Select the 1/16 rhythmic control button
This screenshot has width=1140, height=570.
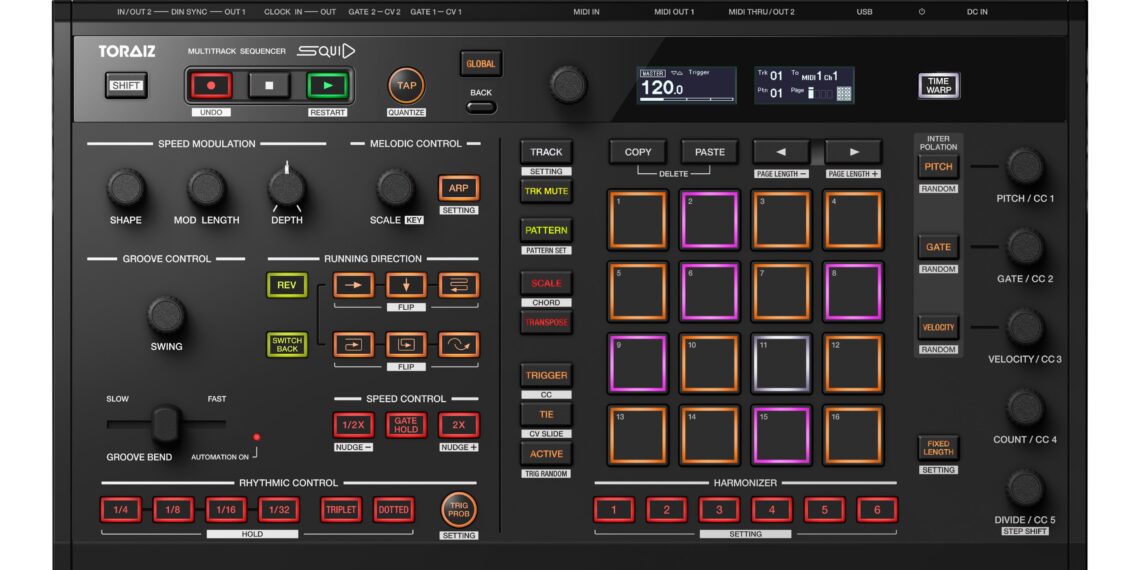tap(225, 510)
